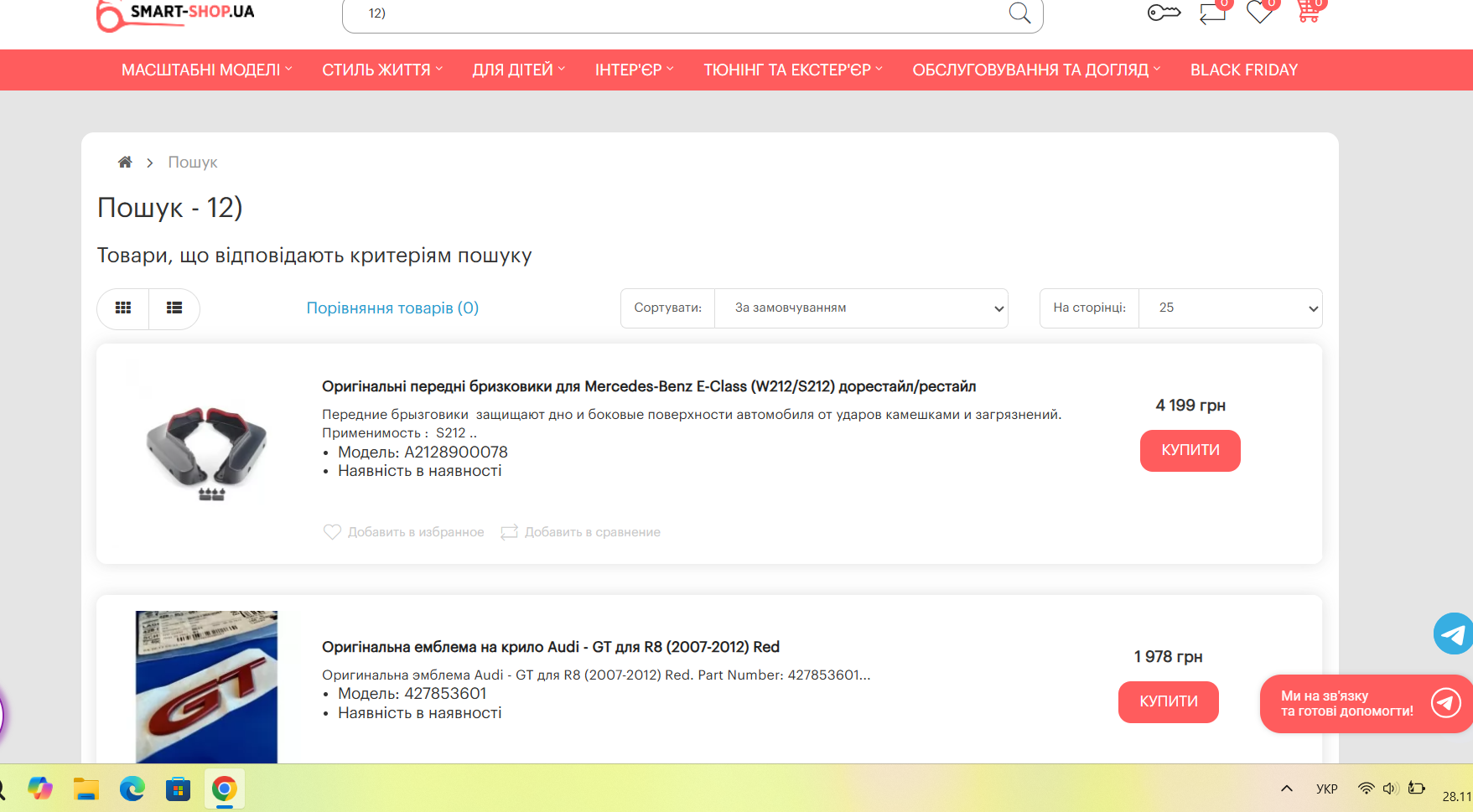1473x812 pixels.
Task: Open the compare icon in header
Action: pos(1212,13)
